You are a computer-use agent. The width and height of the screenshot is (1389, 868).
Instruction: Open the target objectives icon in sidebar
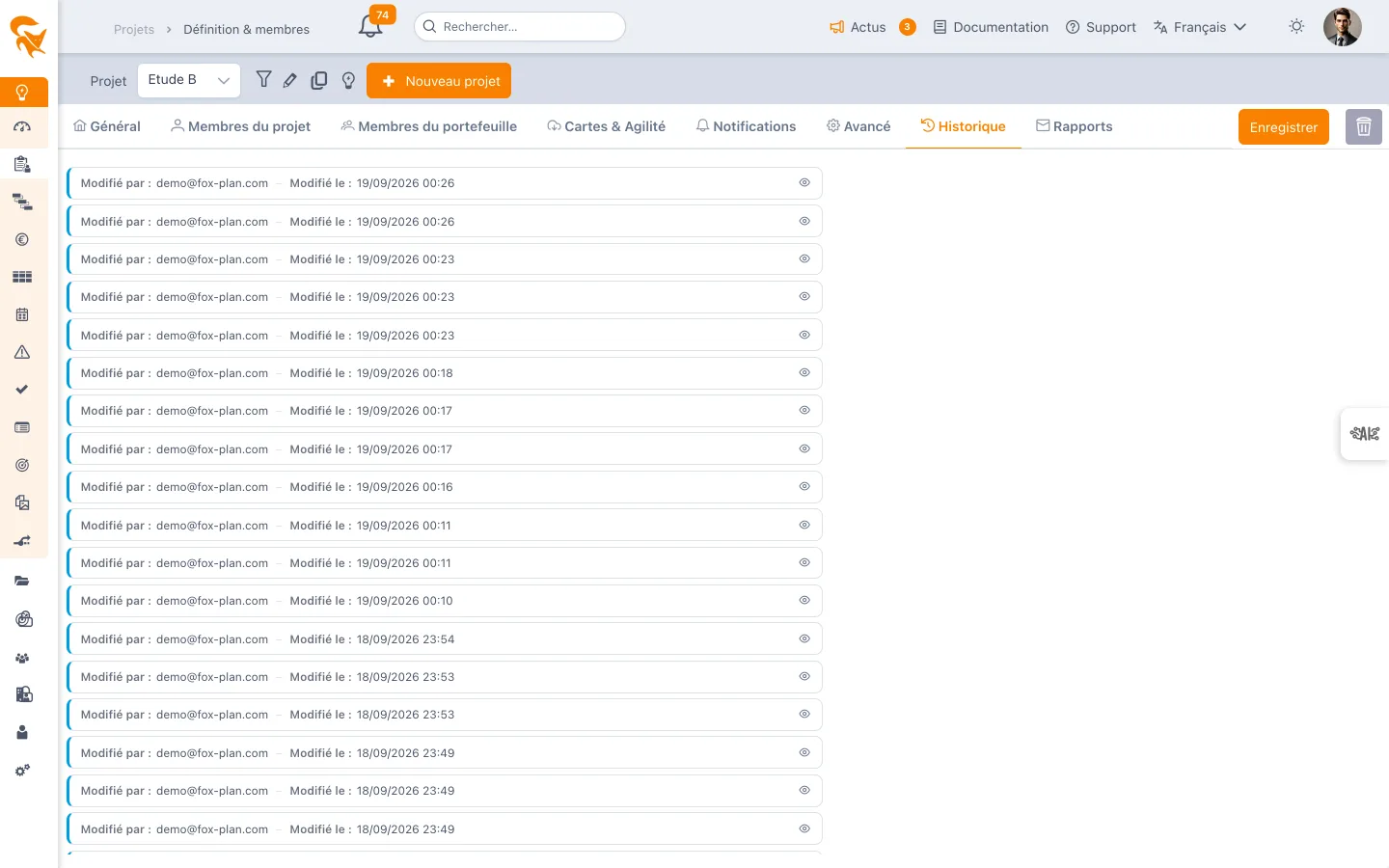pos(22,466)
